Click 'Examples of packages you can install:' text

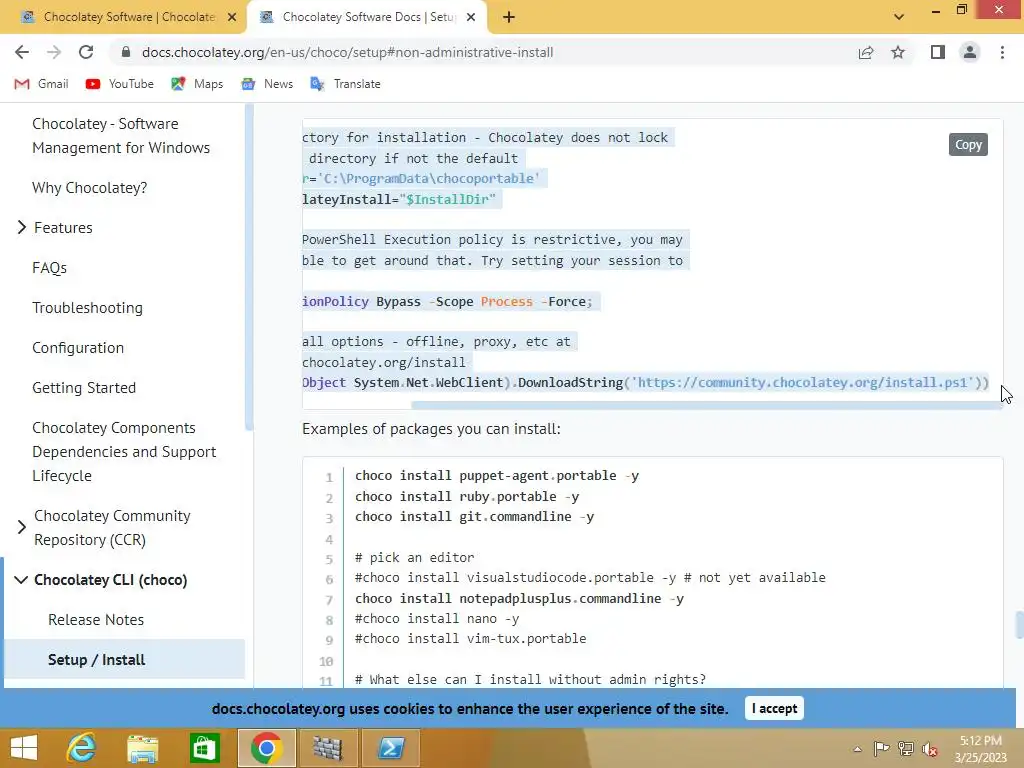coord(431,429)
